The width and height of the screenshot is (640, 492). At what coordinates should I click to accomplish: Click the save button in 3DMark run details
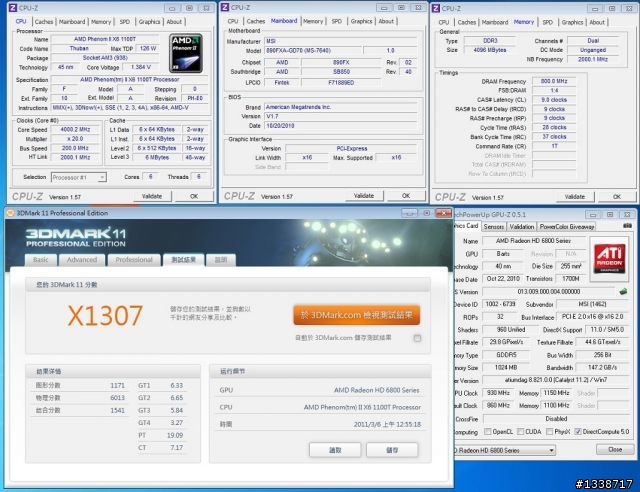pyautogui.click(x=392, y=450)
